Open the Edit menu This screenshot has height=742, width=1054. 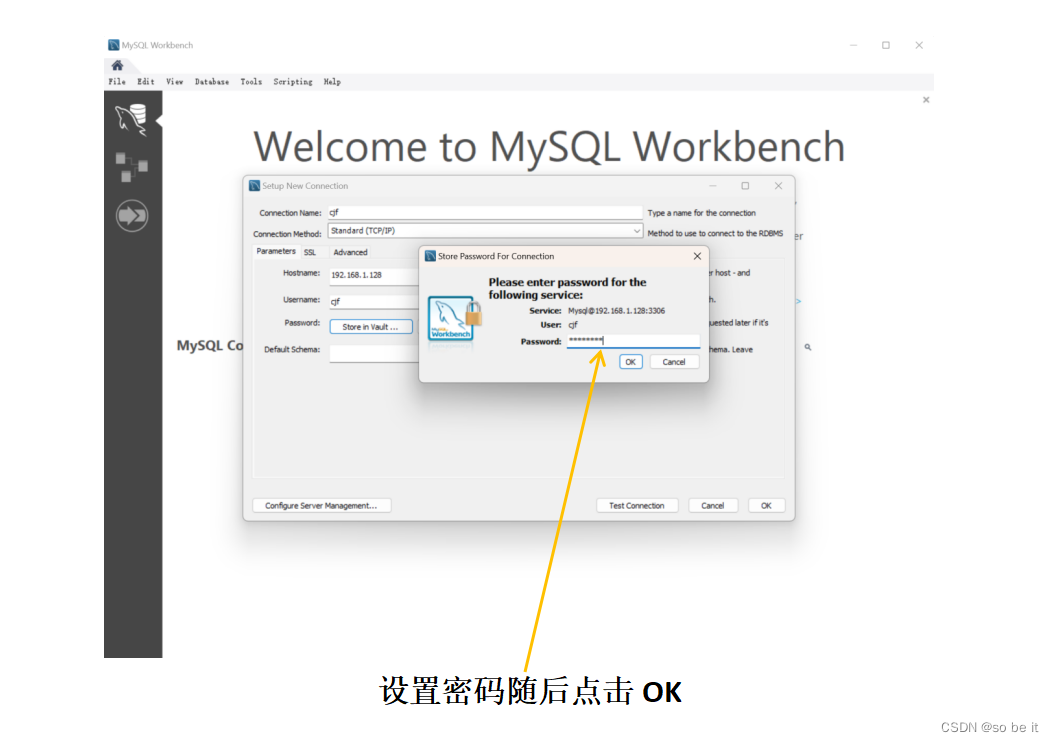click(146, 81)
